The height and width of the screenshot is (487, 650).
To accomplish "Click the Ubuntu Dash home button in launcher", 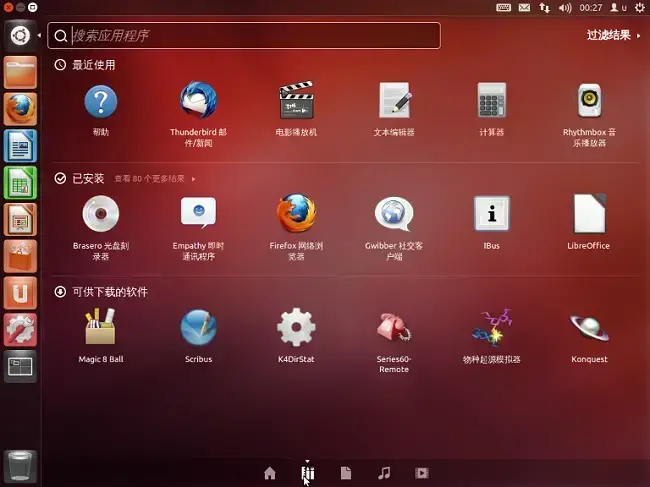I will pos(20,36).
